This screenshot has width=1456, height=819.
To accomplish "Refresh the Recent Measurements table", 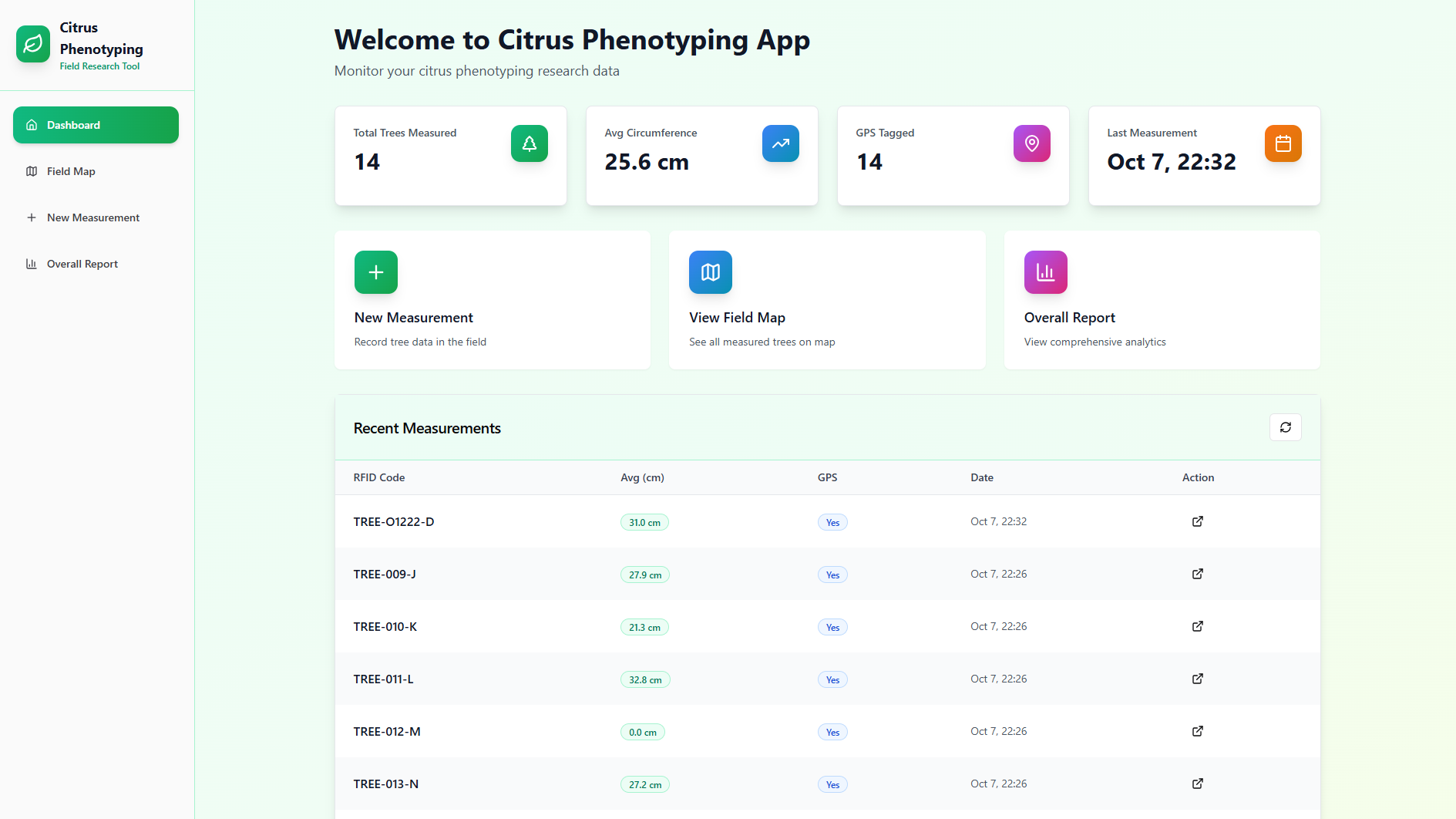I will (1286, 427).
